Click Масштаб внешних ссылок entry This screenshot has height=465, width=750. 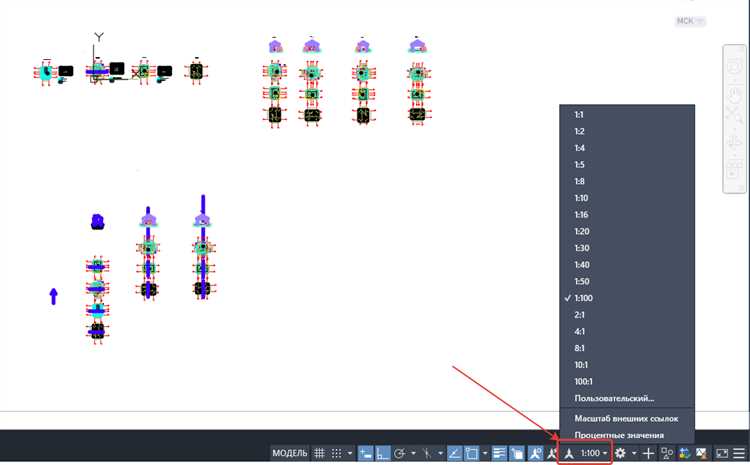[627, 419]
